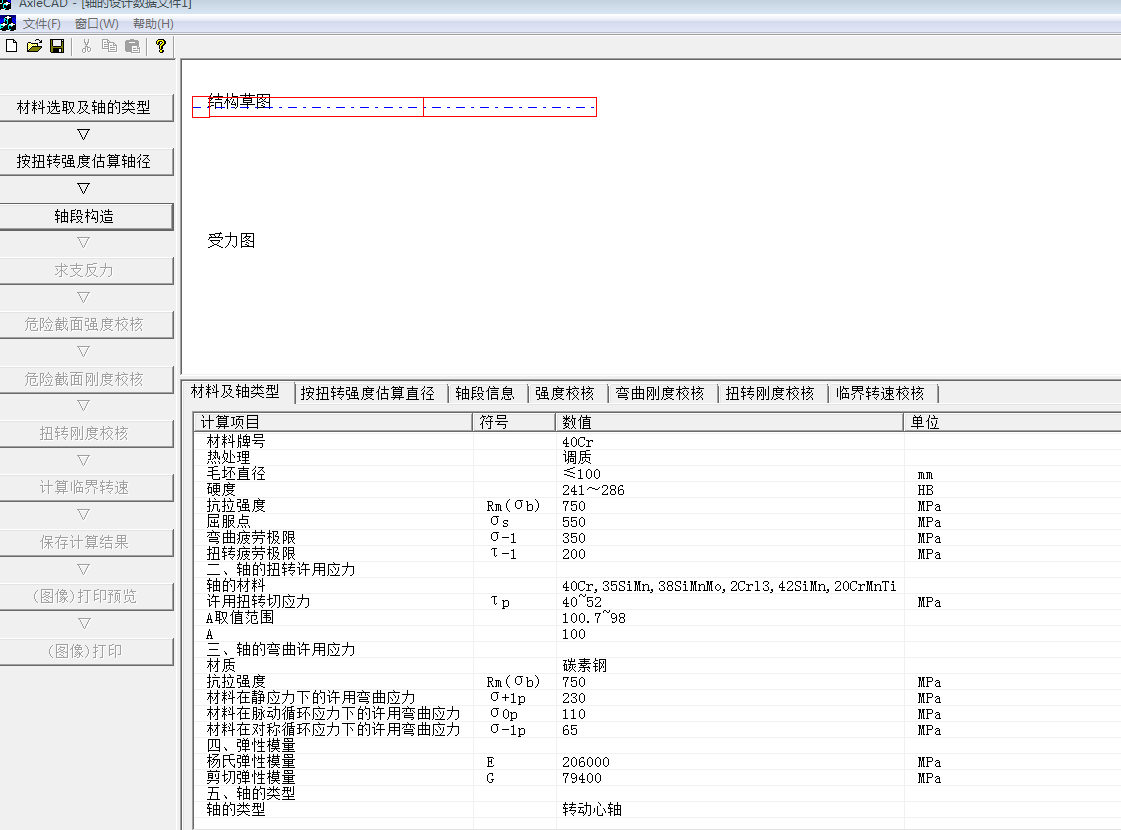Image resolution: width=1121 pixels, height=830 pixels.
Task: Click the 轴段构造 button
Action: coord(84,216)
